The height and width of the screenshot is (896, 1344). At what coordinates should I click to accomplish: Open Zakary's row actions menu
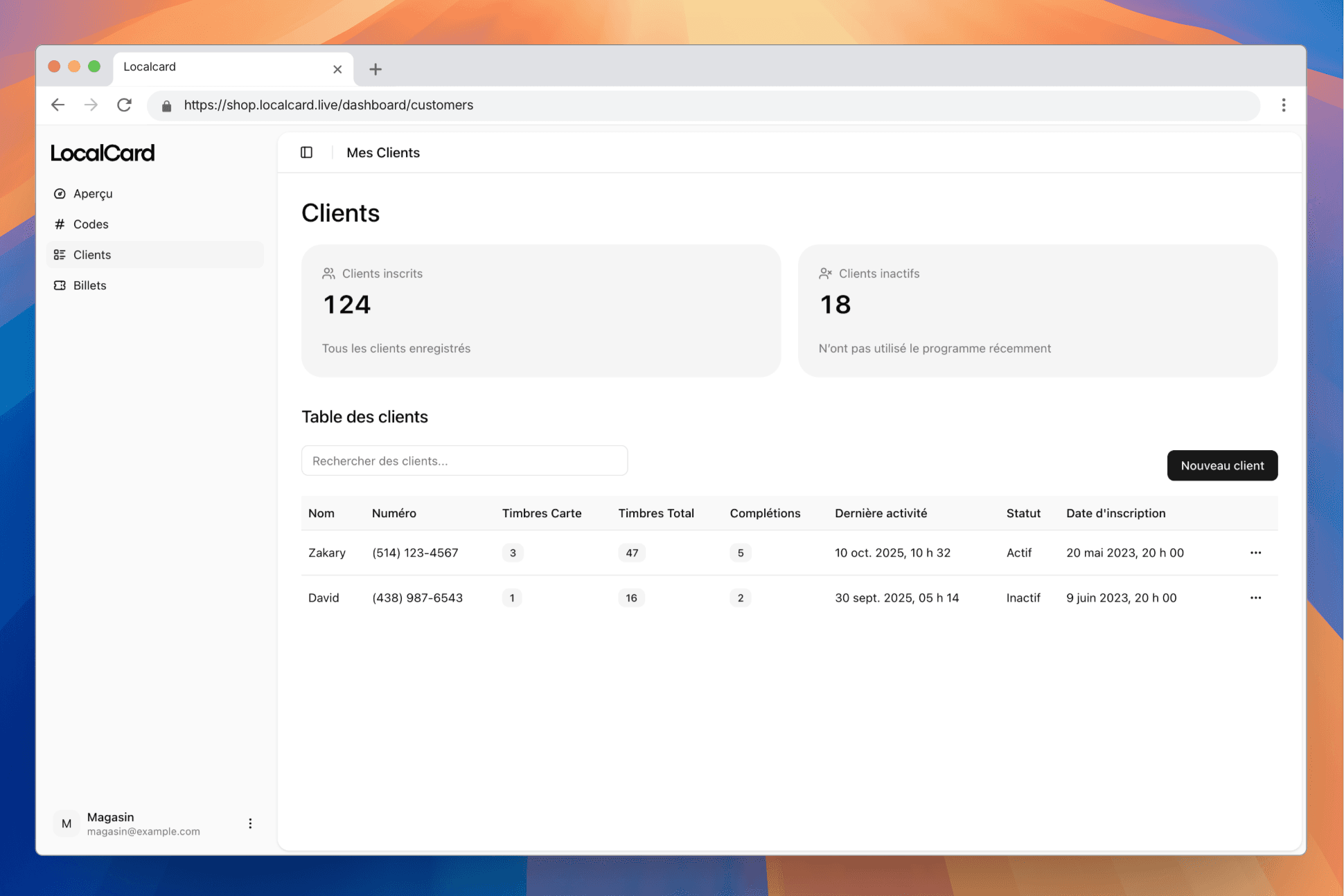coord(1255,553)
